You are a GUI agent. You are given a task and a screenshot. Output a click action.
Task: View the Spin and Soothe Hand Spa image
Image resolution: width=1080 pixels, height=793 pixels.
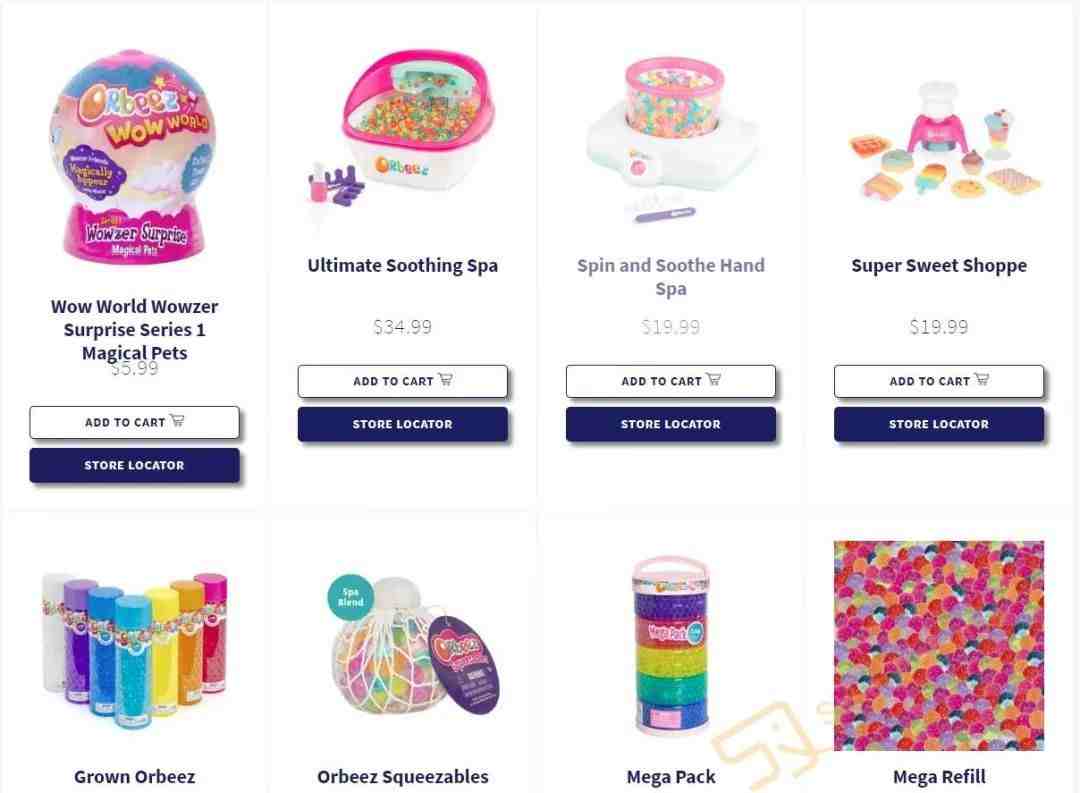coord(670,138)
